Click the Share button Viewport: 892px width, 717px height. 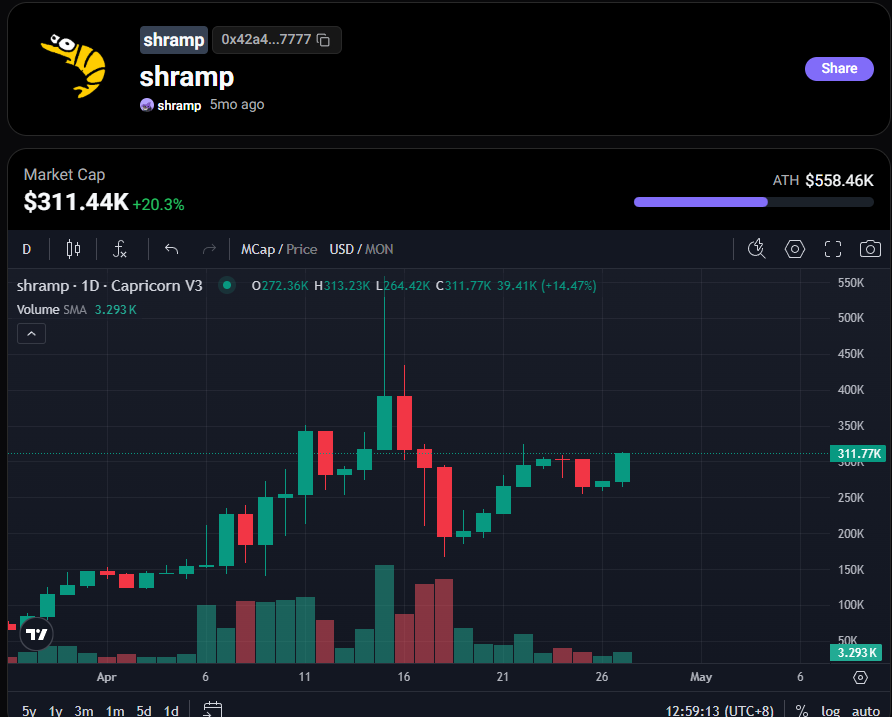839,68
